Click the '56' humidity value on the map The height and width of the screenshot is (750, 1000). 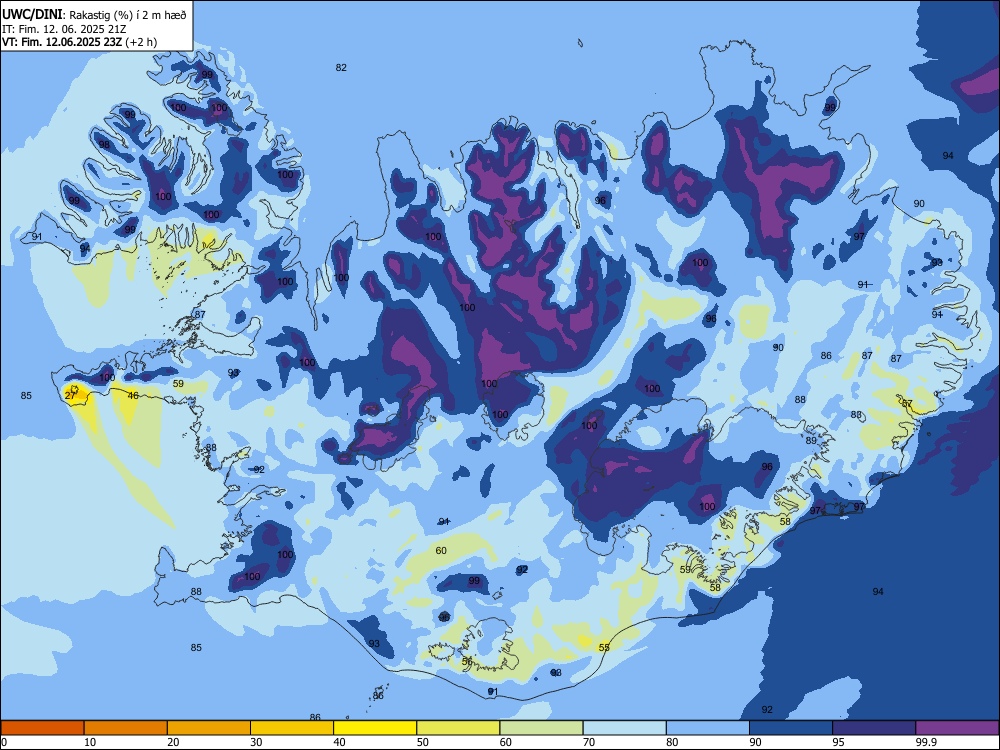467,661
